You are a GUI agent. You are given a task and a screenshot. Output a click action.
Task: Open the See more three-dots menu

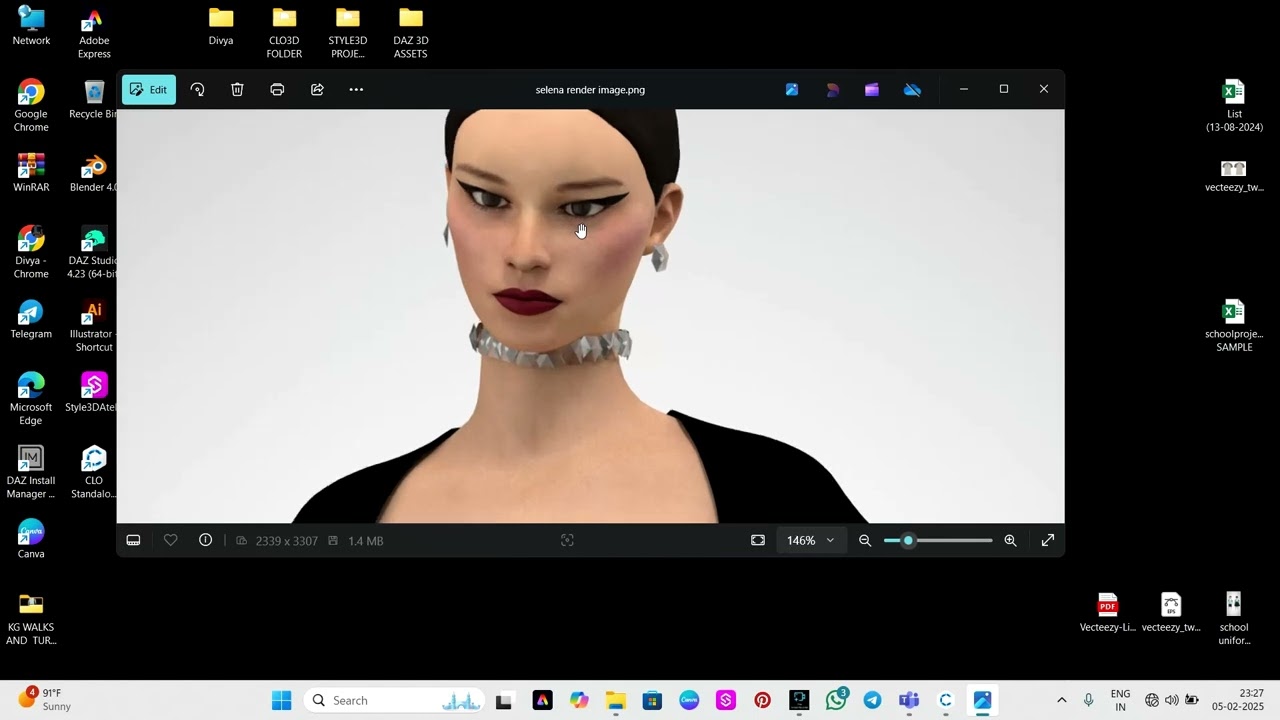[356, 90]
